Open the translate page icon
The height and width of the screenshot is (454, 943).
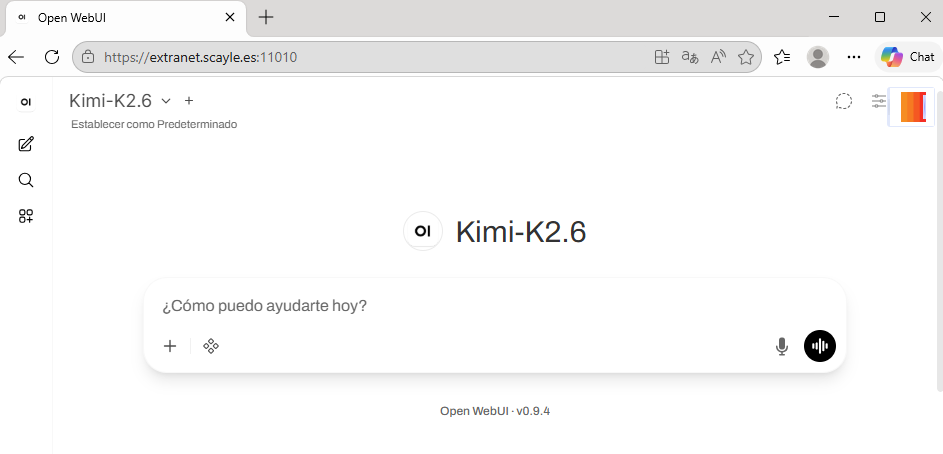point(690,57)
